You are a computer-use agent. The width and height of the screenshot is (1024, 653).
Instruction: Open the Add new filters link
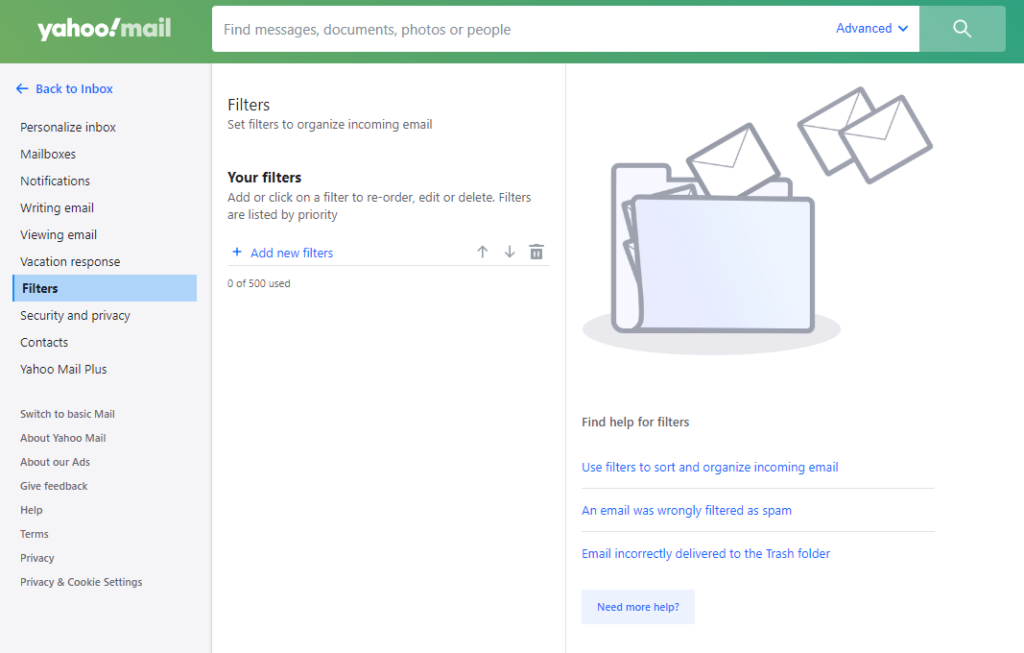point(290,252)
